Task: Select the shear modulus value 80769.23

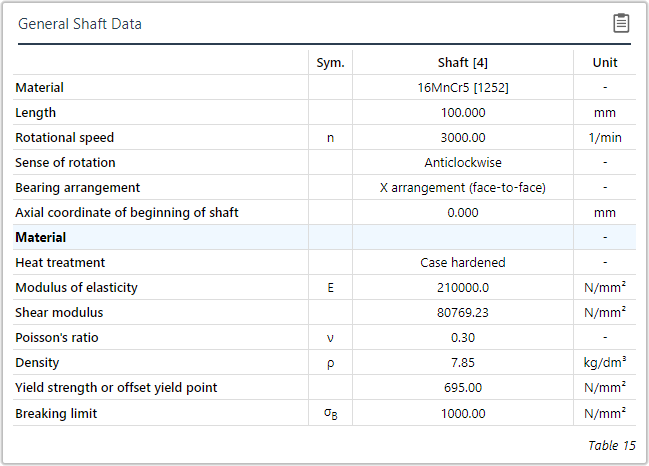Action: pyautogui.click(x=463, y=313)
